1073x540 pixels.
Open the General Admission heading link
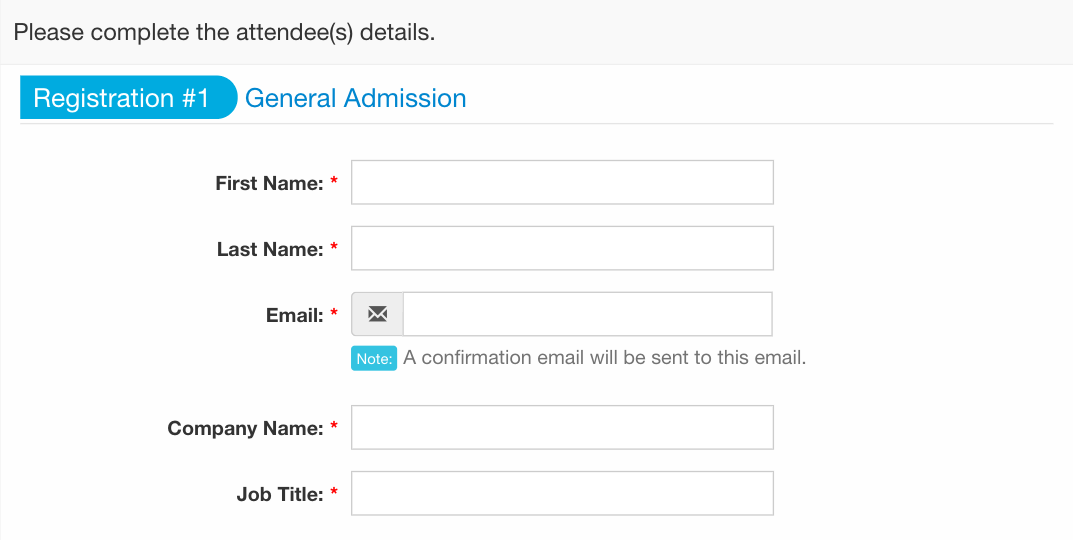355,98
